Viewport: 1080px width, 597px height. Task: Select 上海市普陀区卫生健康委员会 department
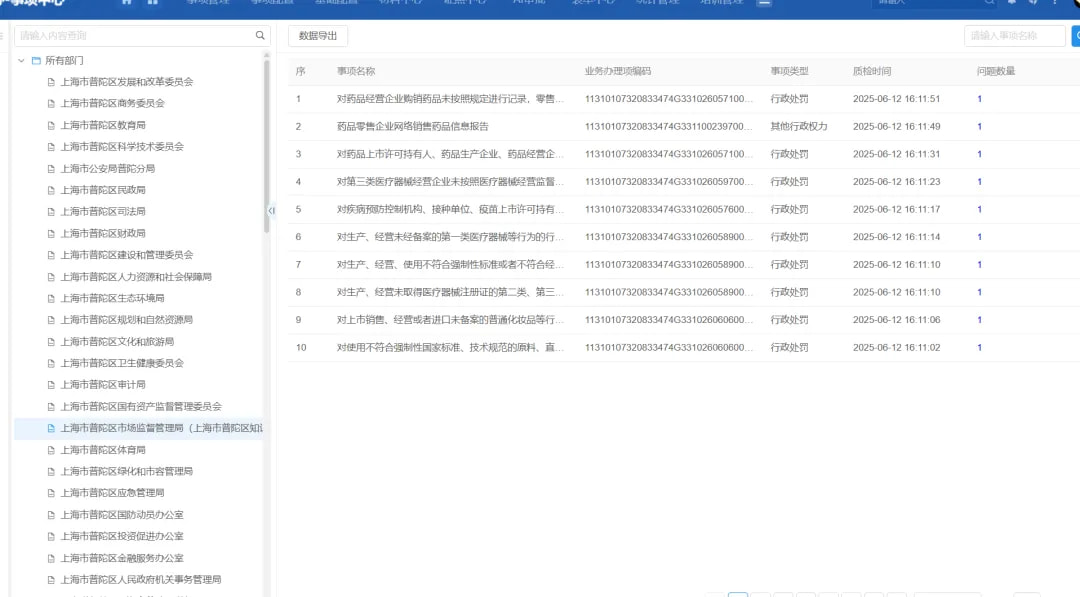pos(122,363)
